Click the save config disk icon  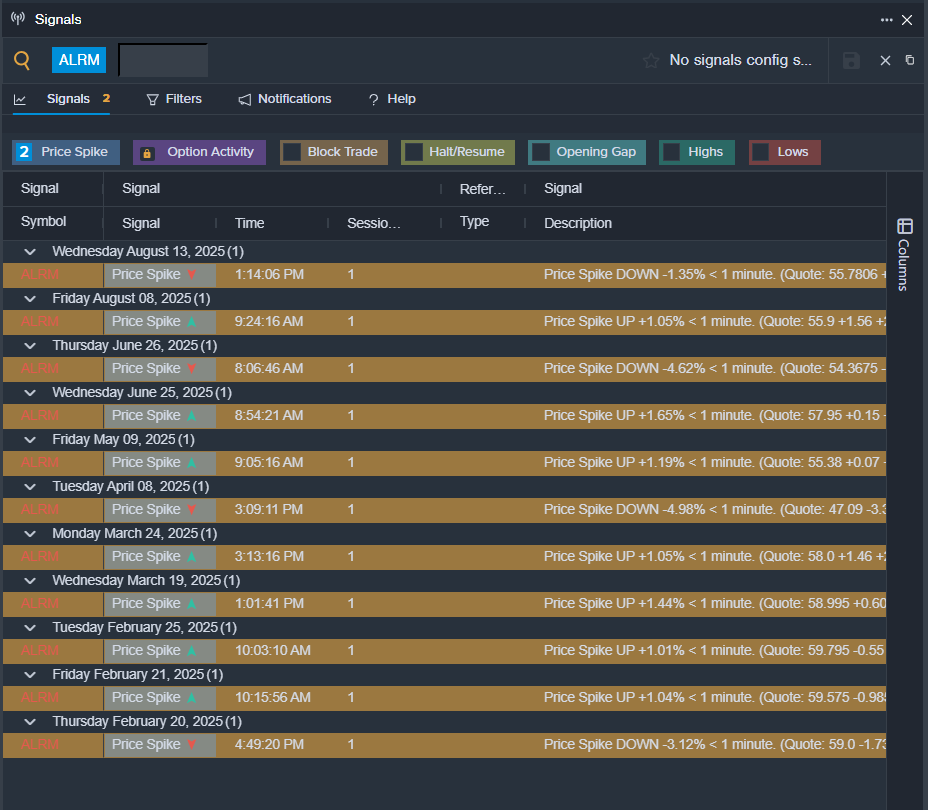[x=851, y=61]
